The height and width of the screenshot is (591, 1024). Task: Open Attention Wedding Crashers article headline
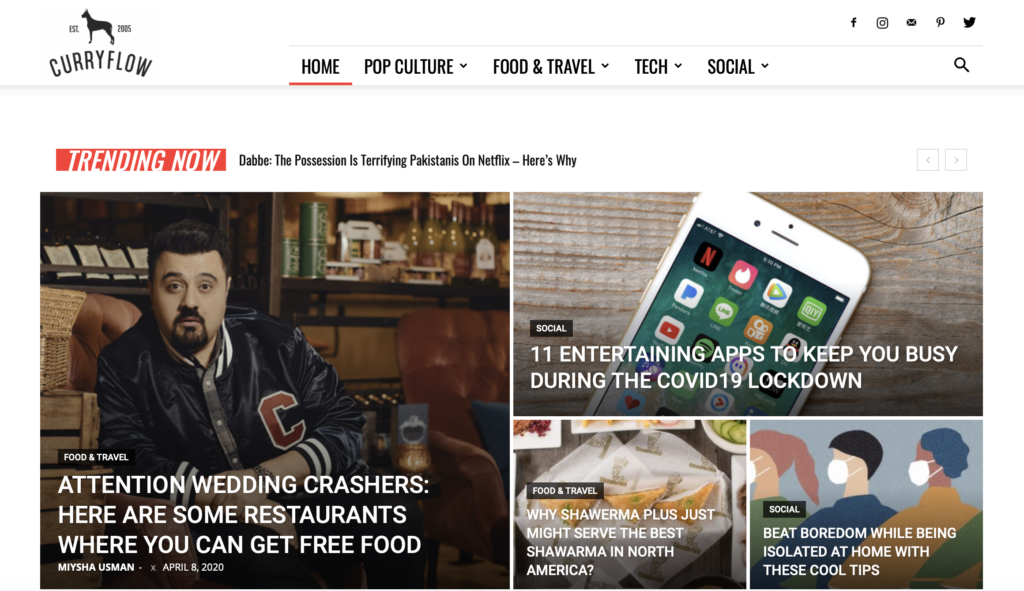(x=243, y=515)
